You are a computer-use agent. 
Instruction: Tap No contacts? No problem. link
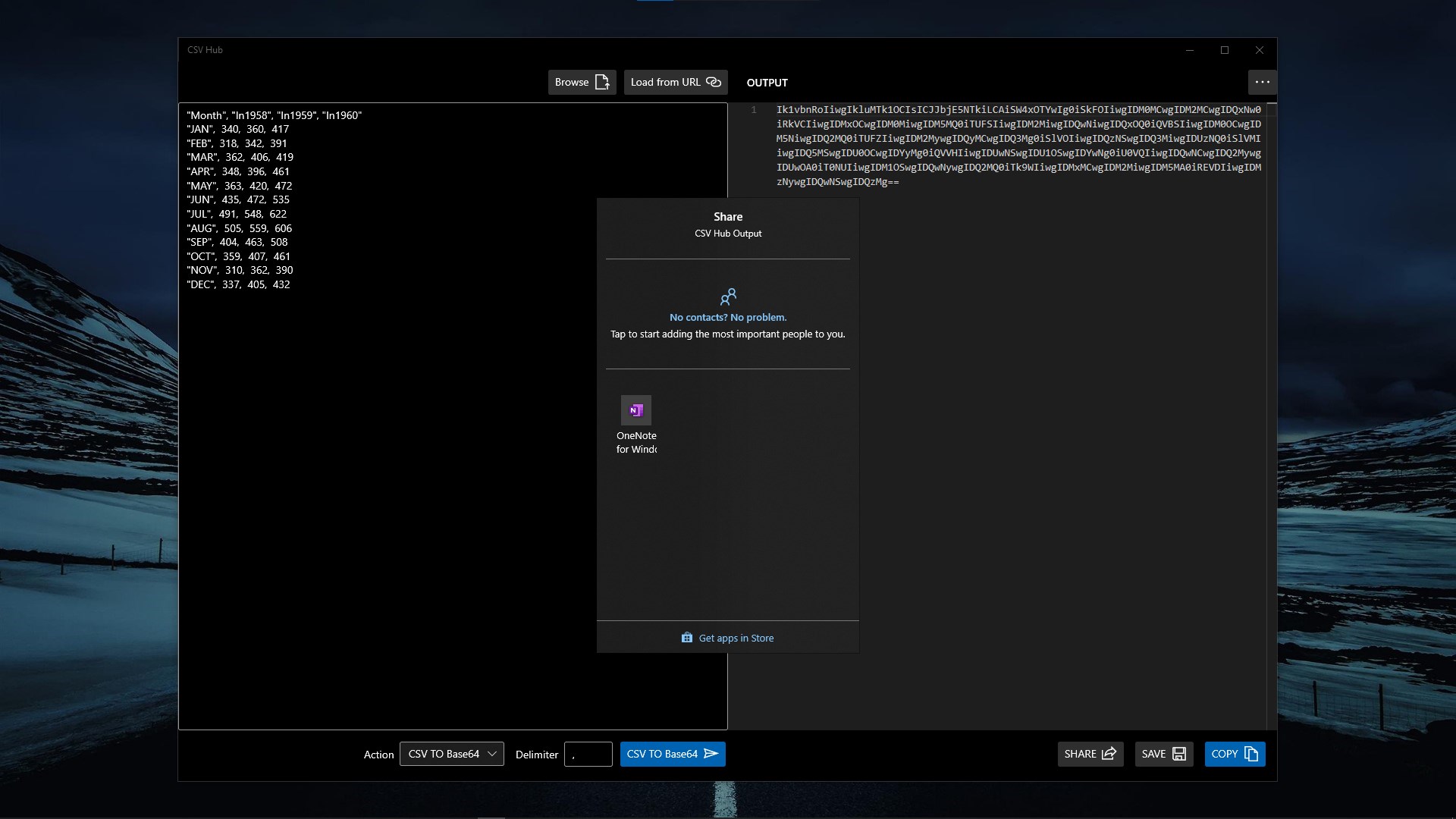pyautogui.click(x=728, y=317)
